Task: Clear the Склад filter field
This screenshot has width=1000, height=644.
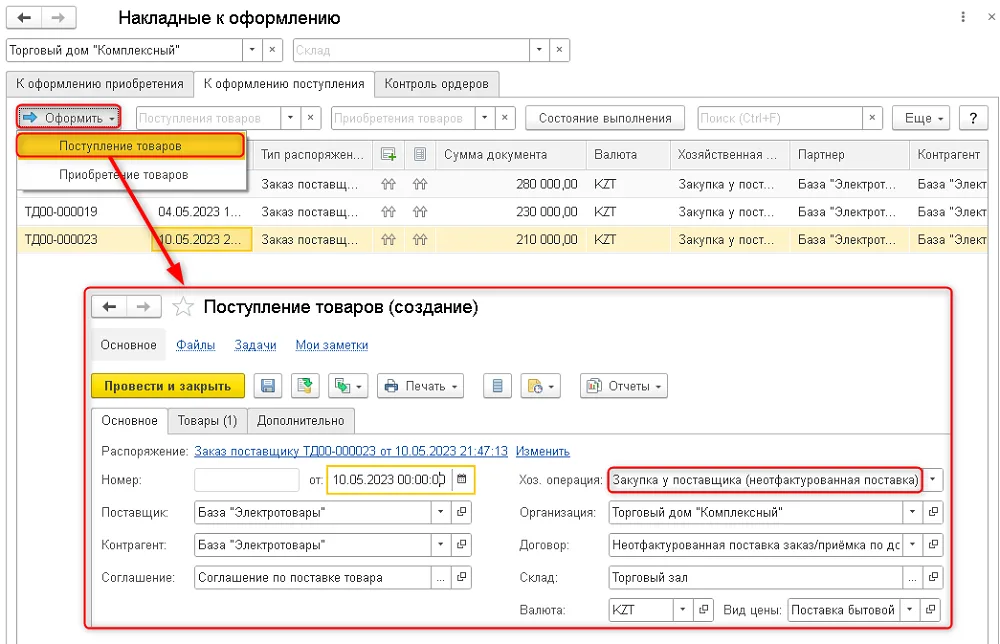Action: [x=559, y=50]
